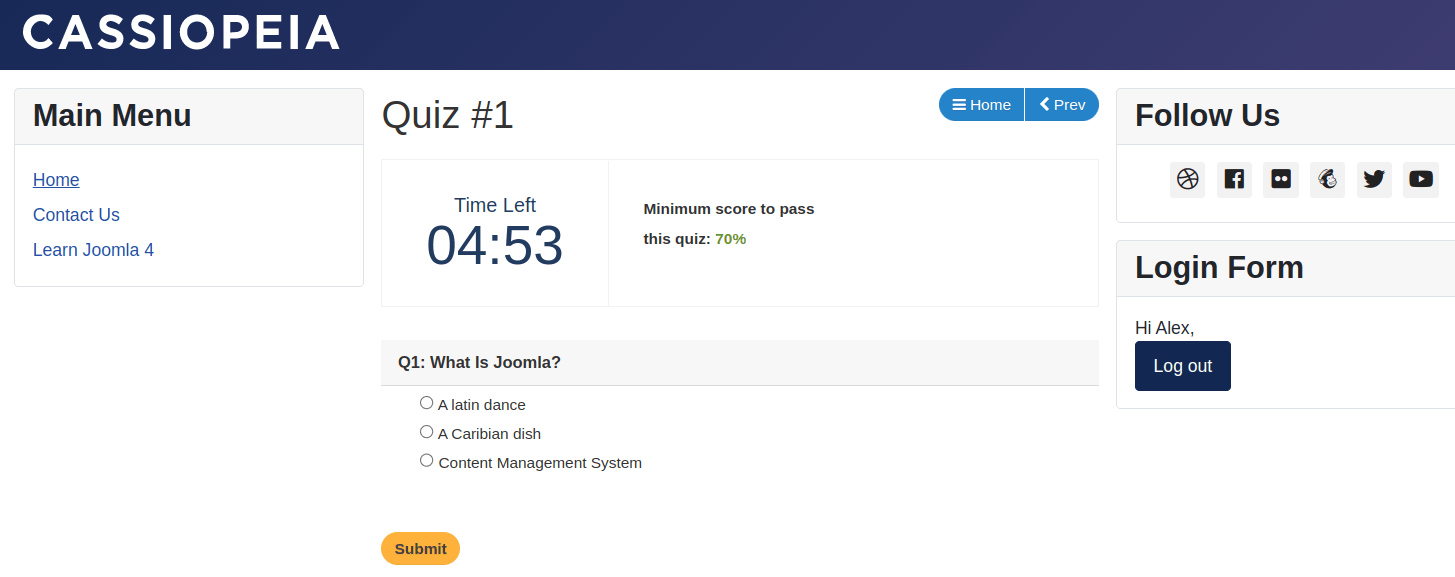Viewport: 1455px width, 577px height.
Task: Open the Dribbble social icon
Action: 1187,180
